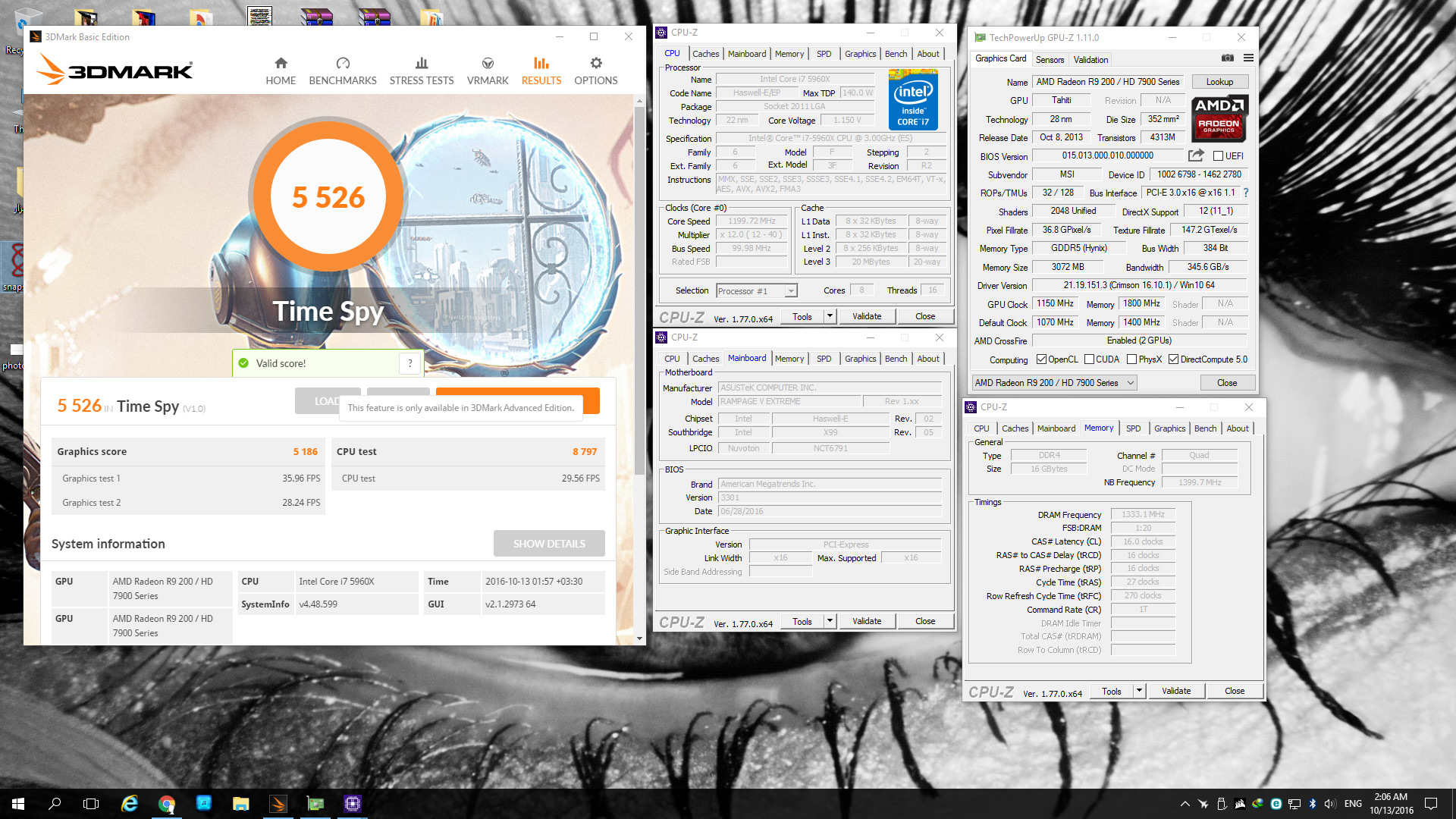Click the 5 186 Graphics score value
This screenshot has height=819, width=1456.
306,451
